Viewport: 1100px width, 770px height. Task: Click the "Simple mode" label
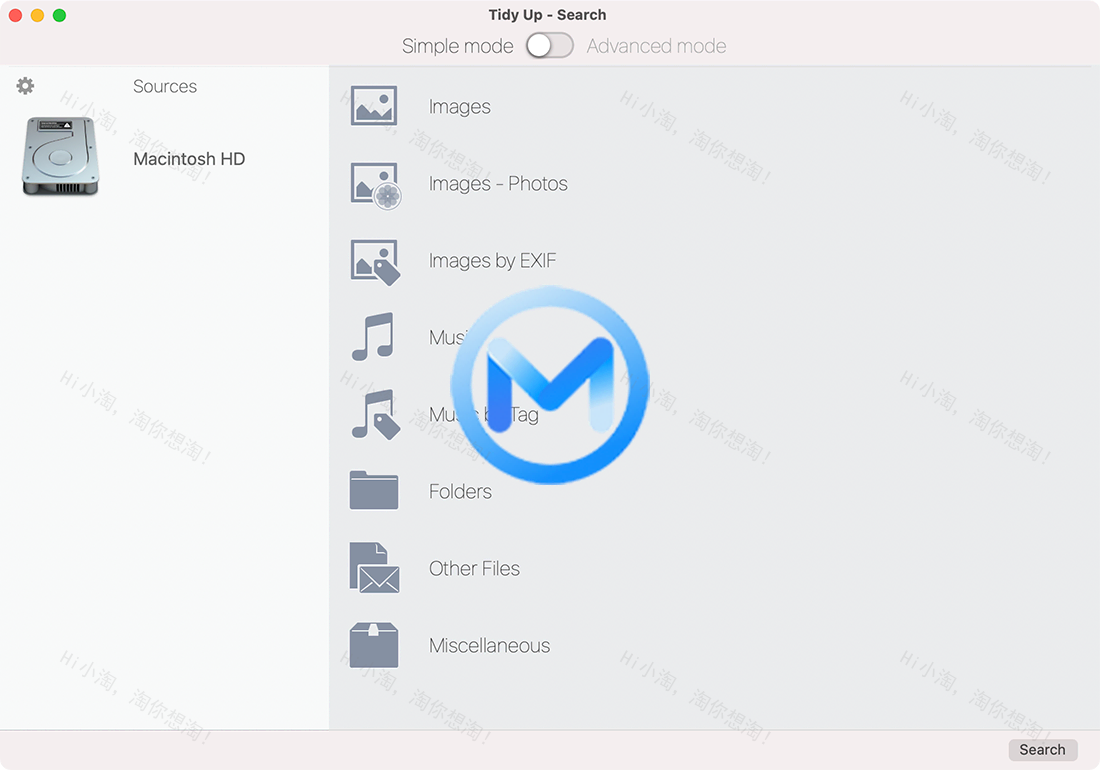pyautogui.click(x=457, y=46)
